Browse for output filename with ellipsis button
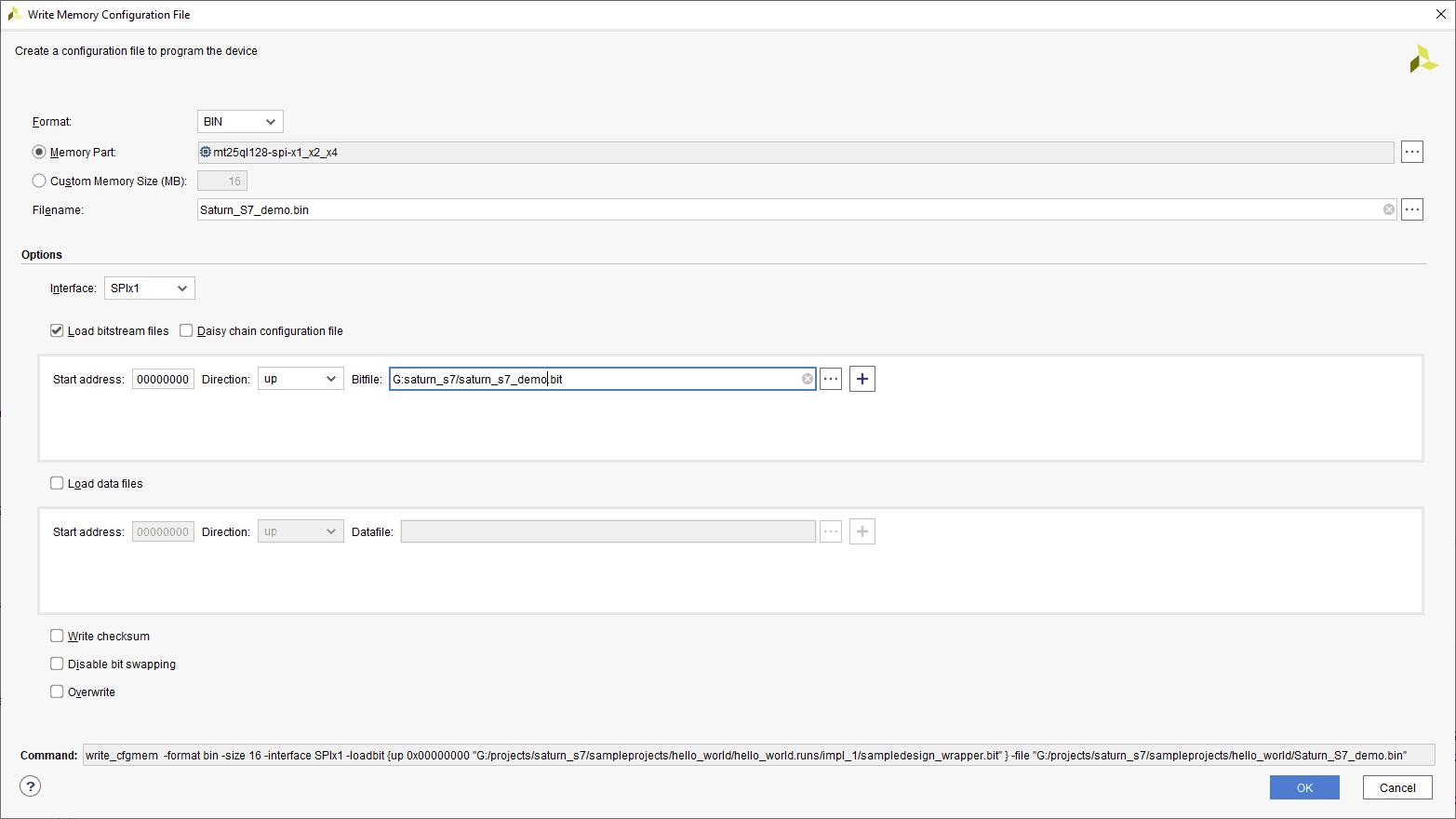The image size is (1456, 819). (1411, 209)
